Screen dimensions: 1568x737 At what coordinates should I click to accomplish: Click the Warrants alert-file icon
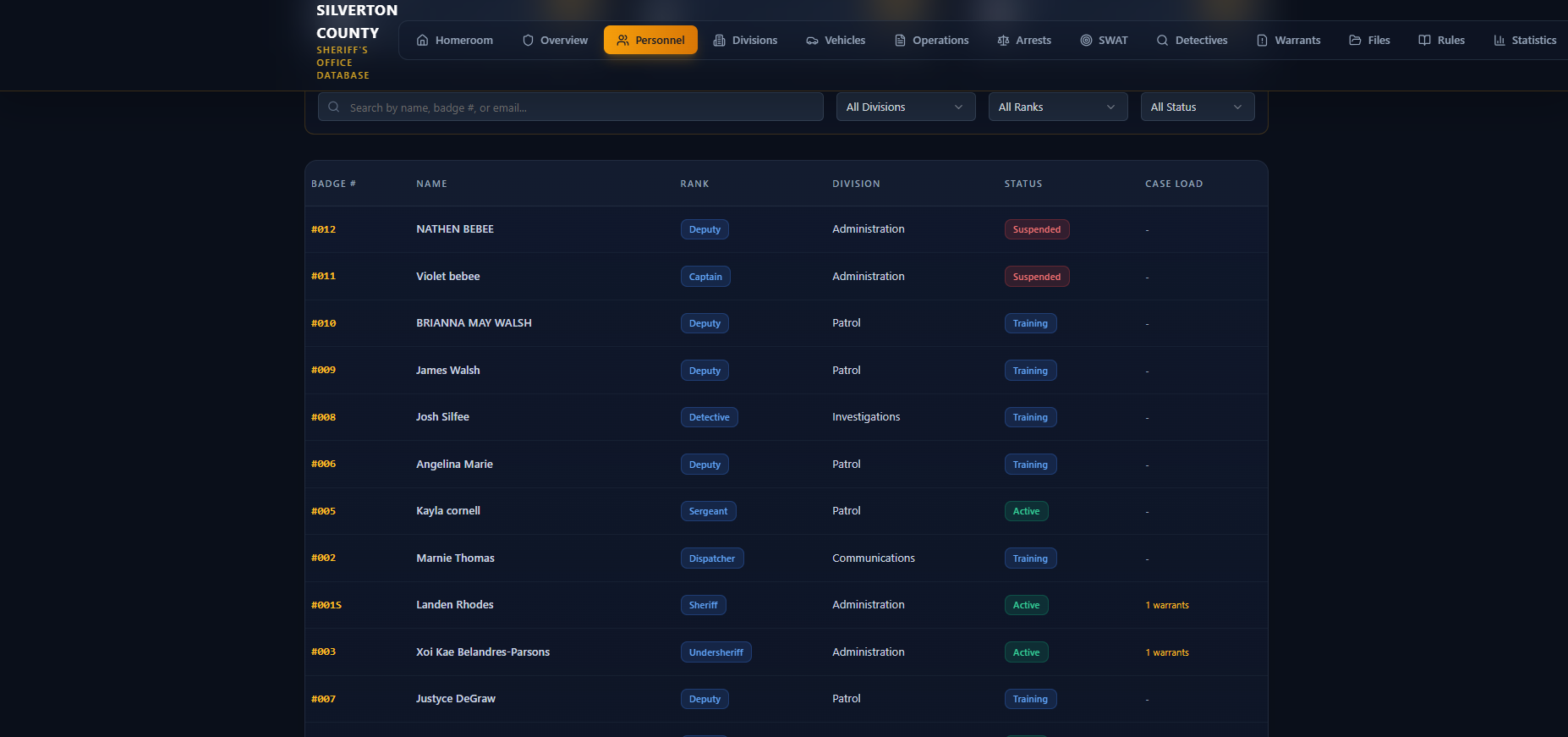(x=1262, y=40)
